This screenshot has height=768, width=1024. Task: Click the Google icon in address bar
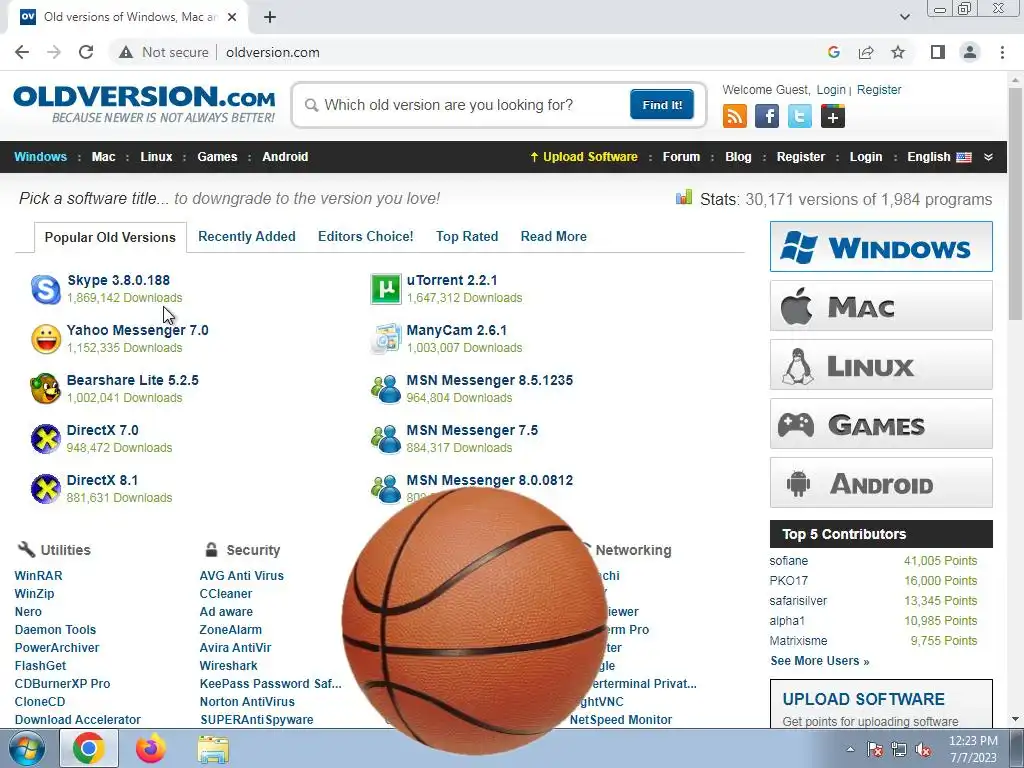(x=834, y=52)
